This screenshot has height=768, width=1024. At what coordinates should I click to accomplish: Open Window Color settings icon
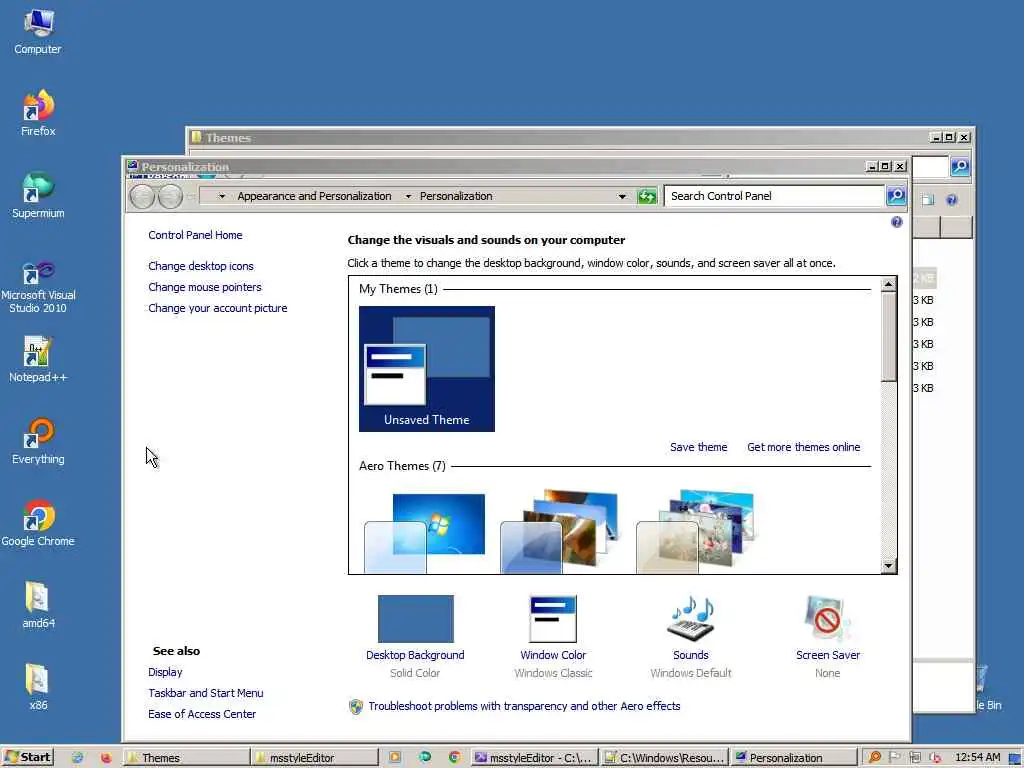point(553,619)
